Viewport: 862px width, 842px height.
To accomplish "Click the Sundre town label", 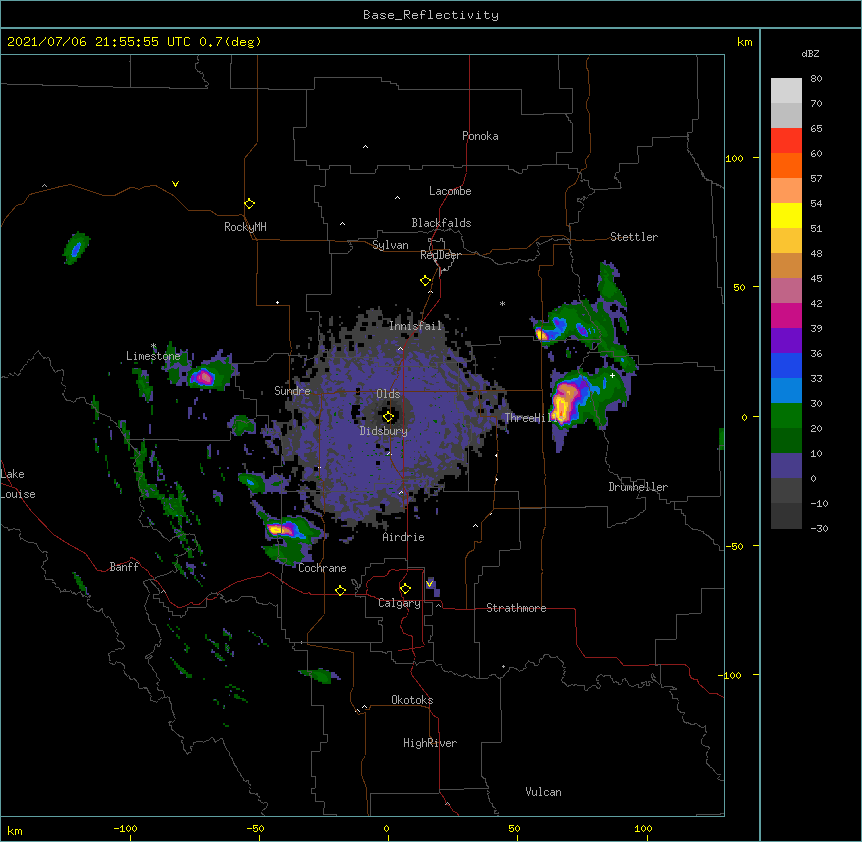I will (292, 391).
